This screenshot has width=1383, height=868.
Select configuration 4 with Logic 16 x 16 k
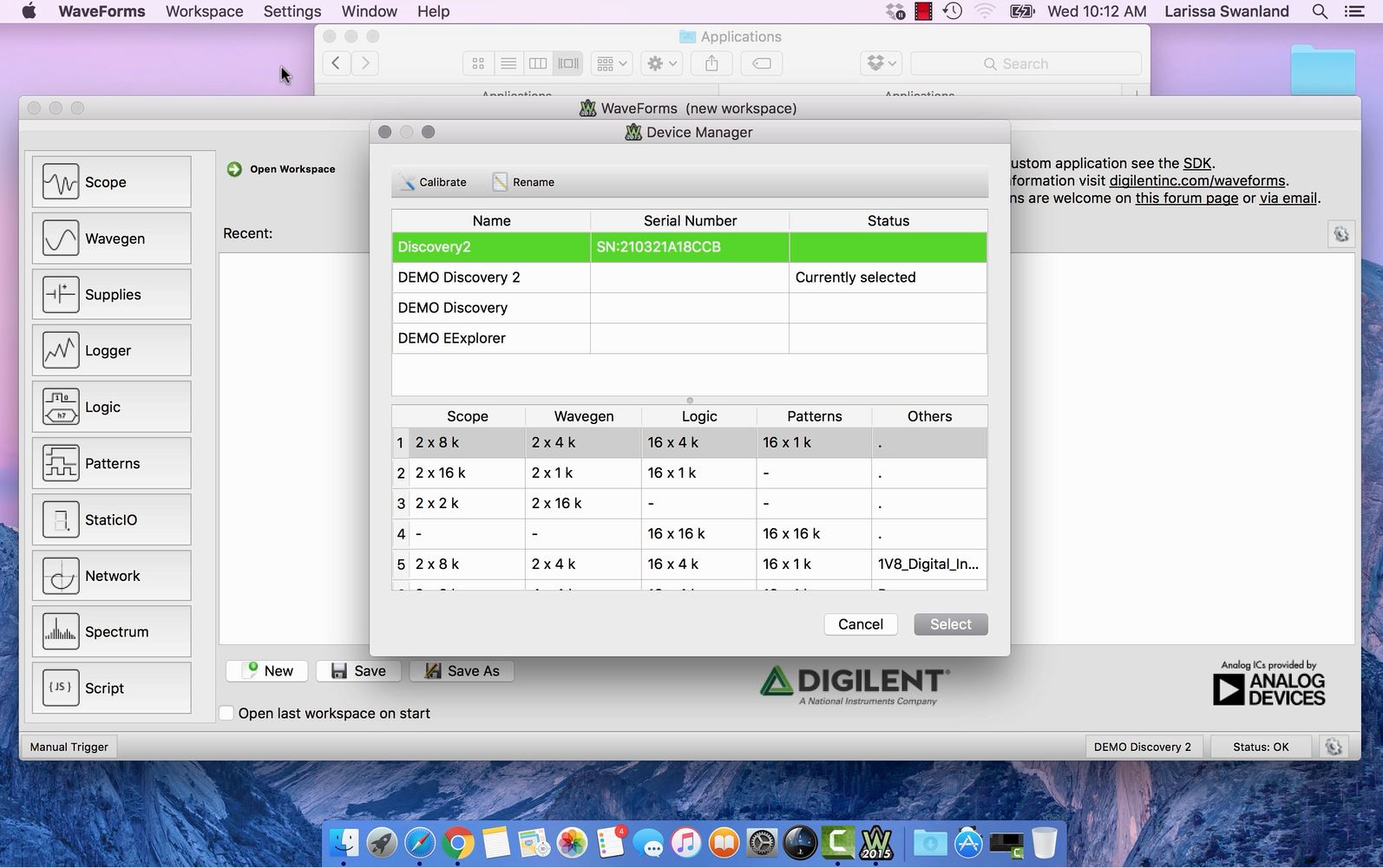(x=689, y=533)
